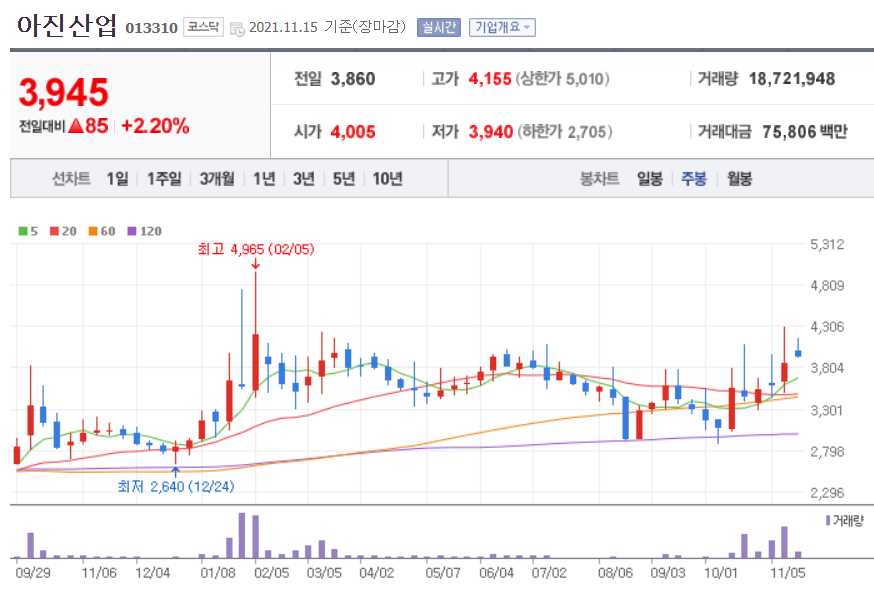Click the stock name 아진산업

tap(67, 26)
